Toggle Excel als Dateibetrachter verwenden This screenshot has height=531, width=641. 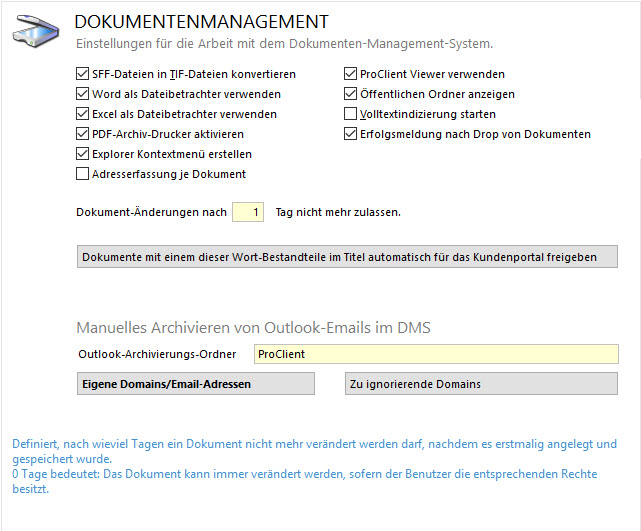pos(83,114)
